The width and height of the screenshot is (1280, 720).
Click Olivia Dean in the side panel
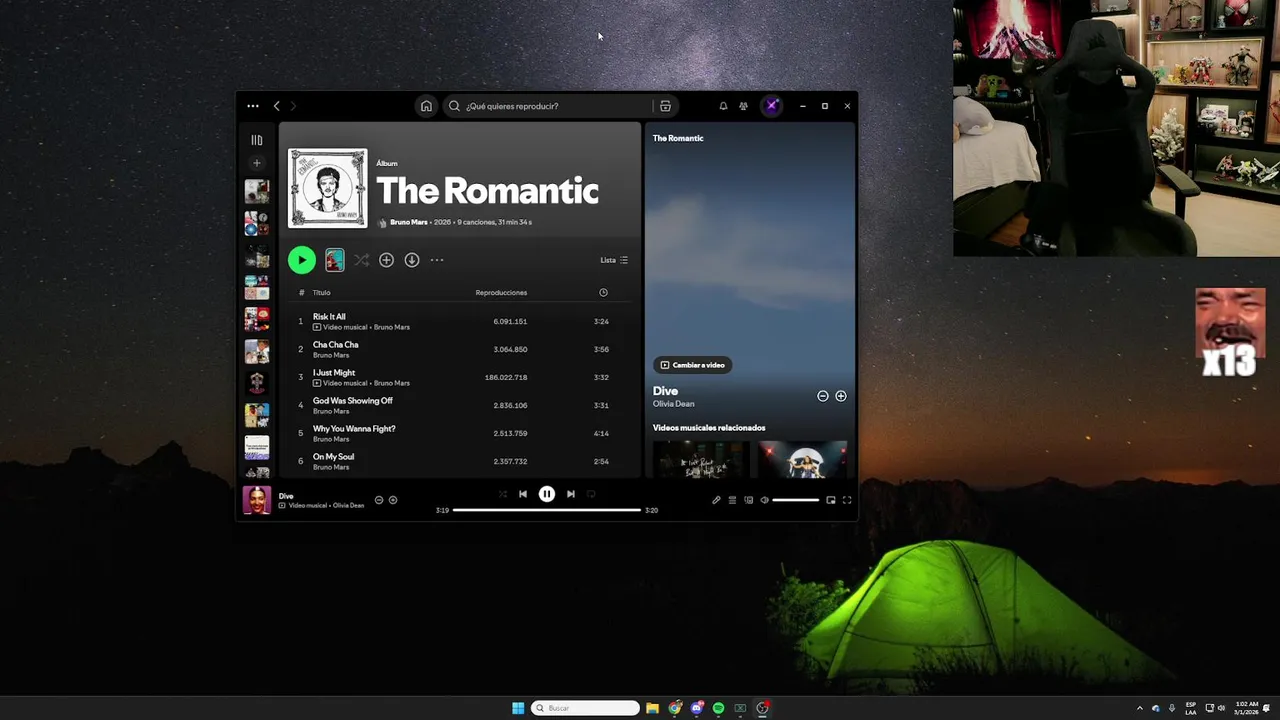click(673, 404)
